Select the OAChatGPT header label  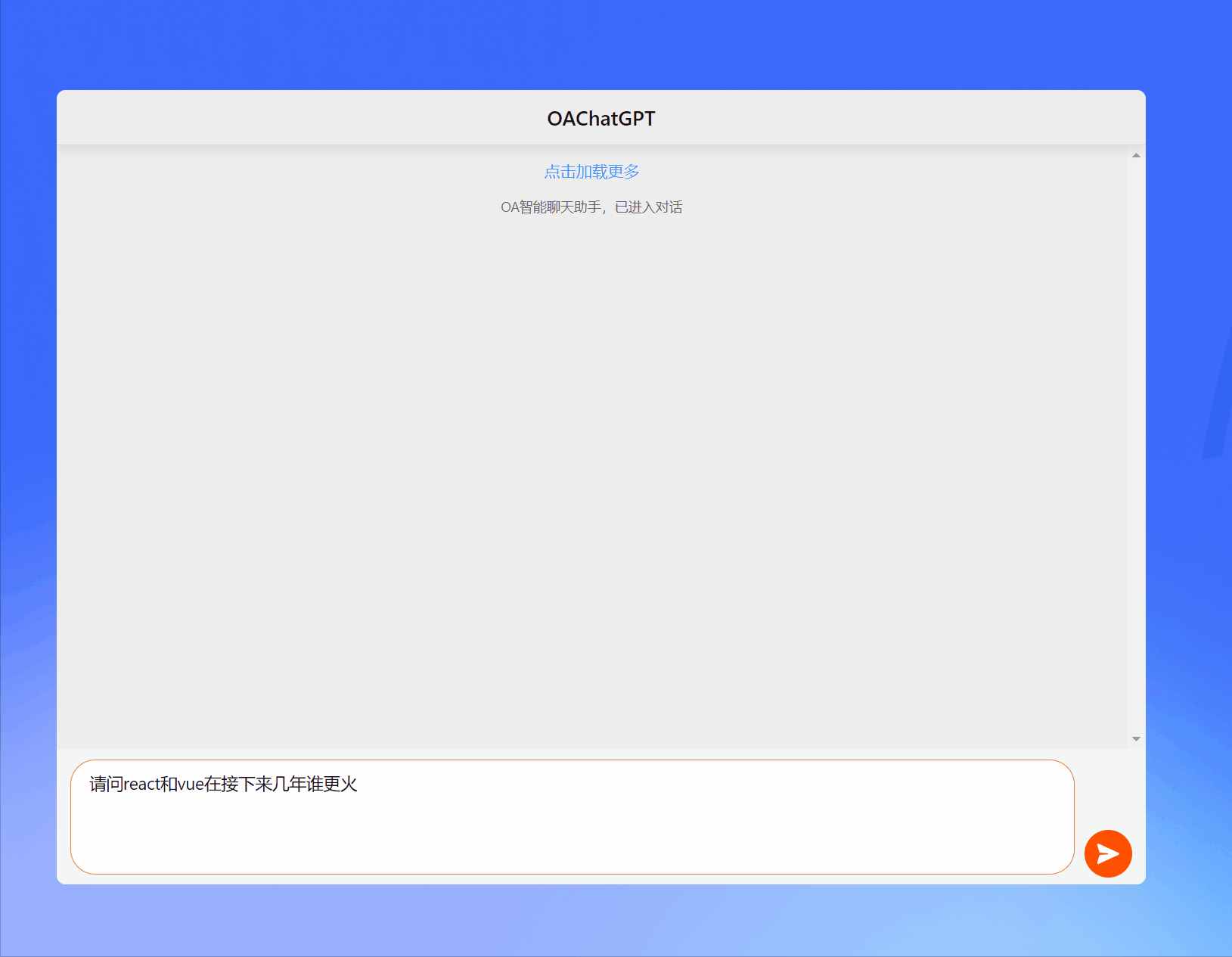coord(600,118)
